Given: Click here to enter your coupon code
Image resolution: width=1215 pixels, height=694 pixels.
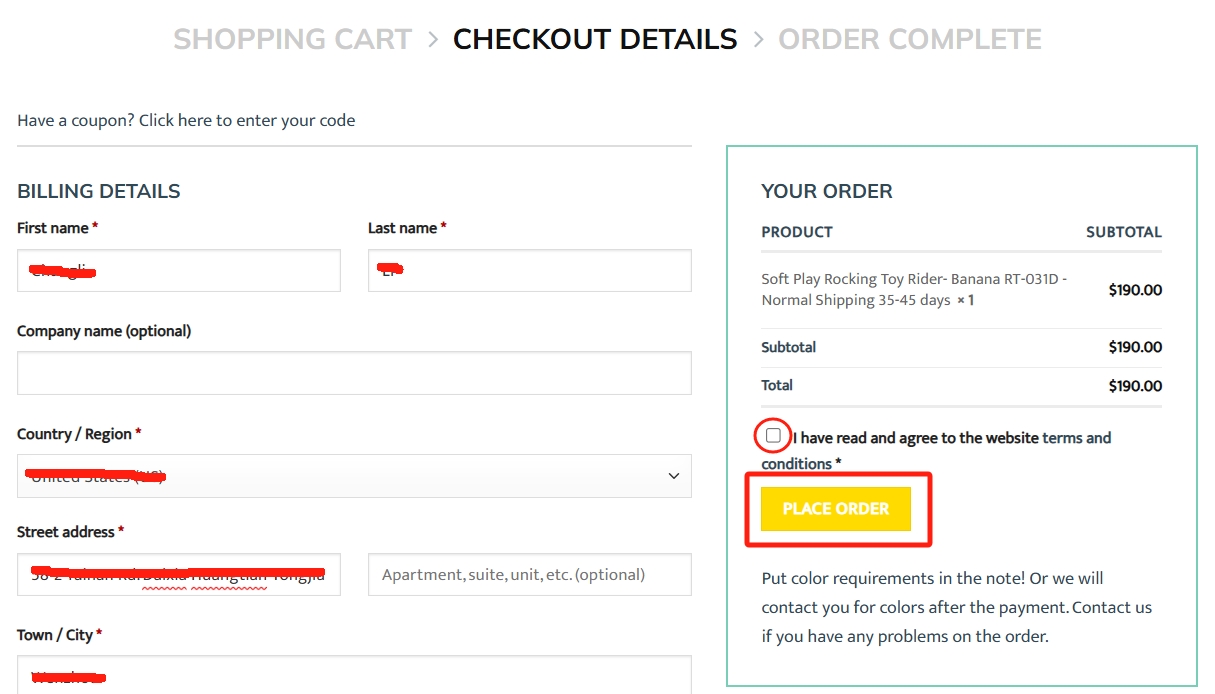Looking at the screenshot, I should point(243,120).
